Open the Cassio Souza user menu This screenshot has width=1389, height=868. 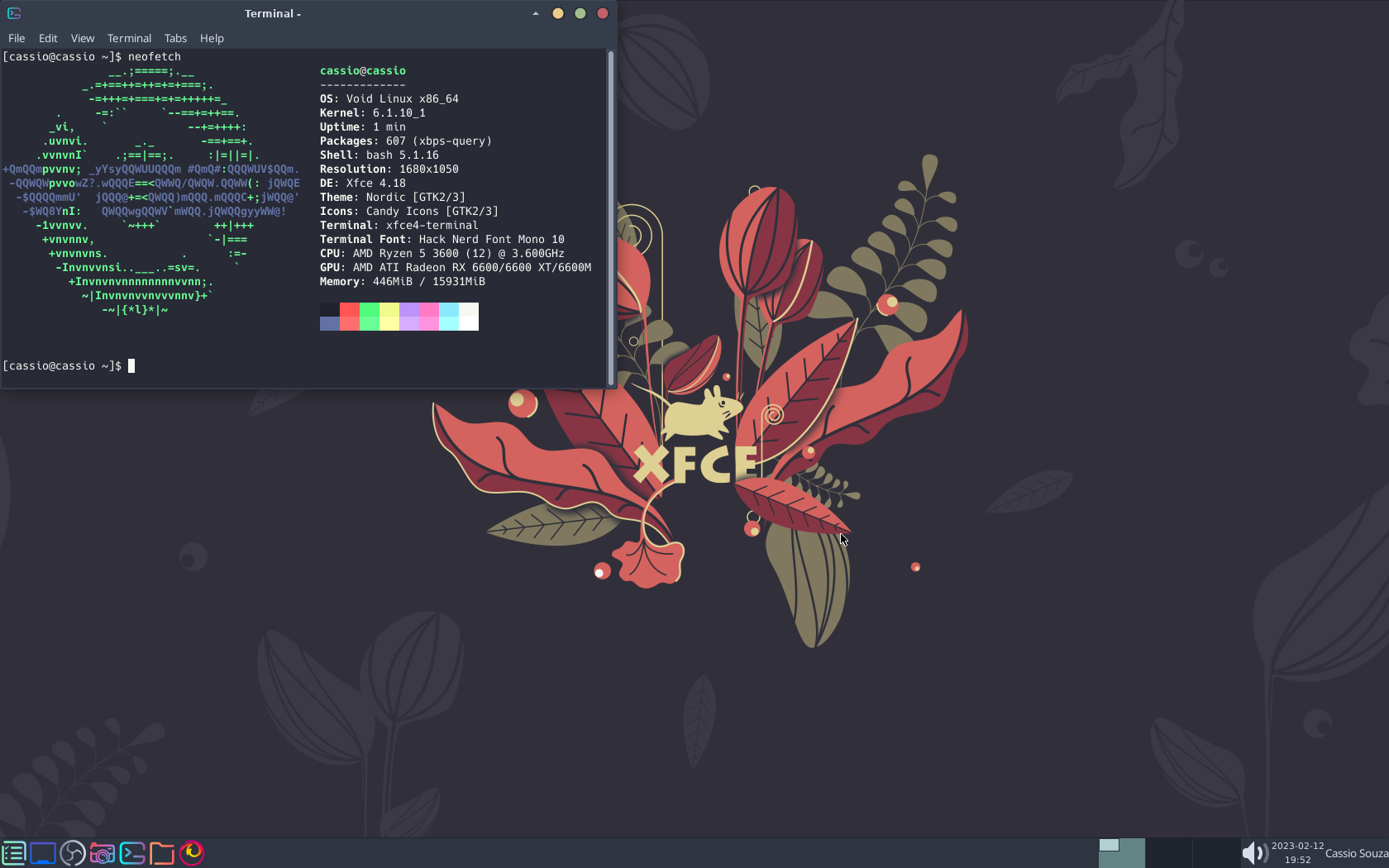[1357, 853]
